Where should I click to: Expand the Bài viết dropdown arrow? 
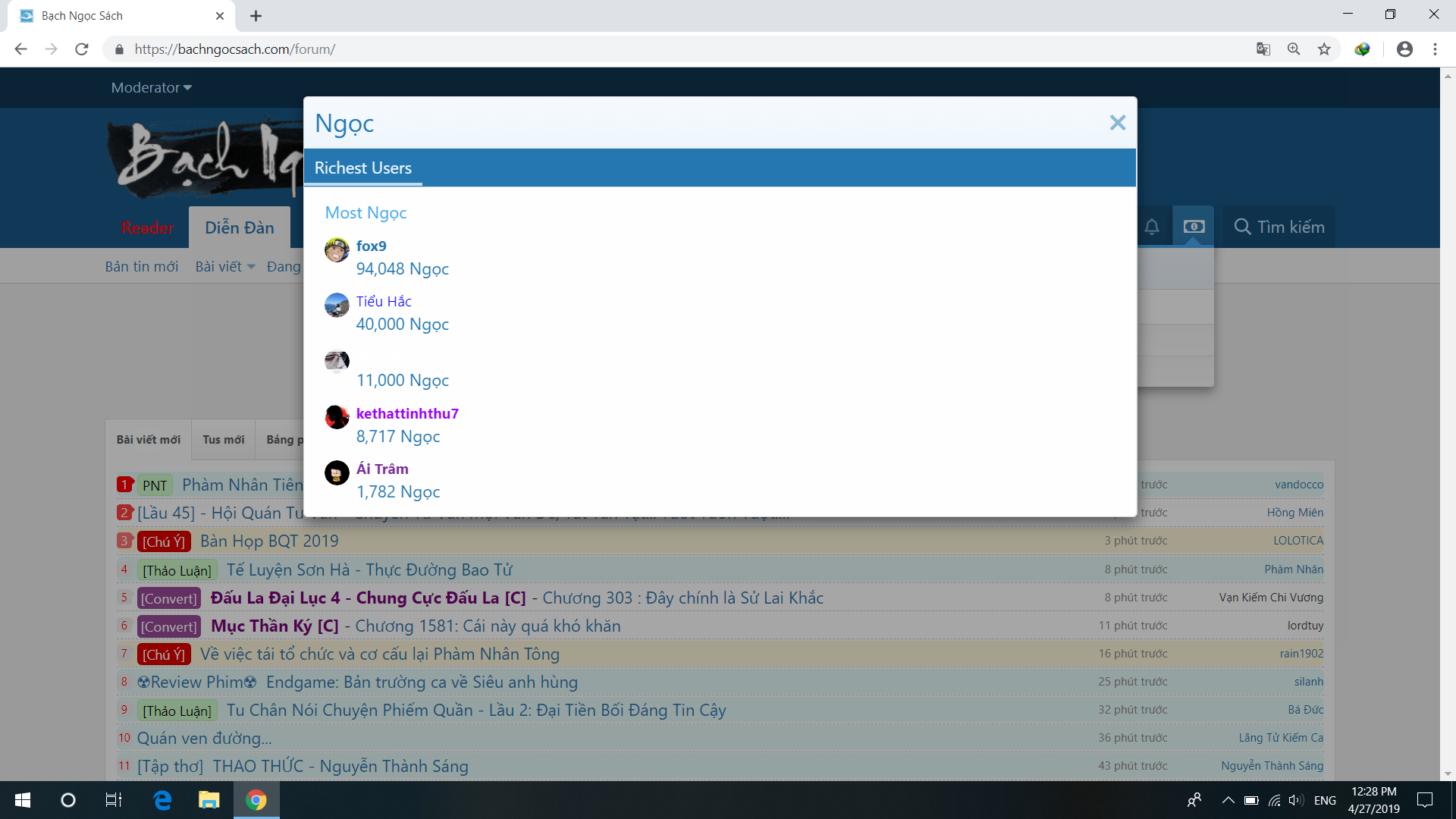pyautogui.click(x=251, y=267)
